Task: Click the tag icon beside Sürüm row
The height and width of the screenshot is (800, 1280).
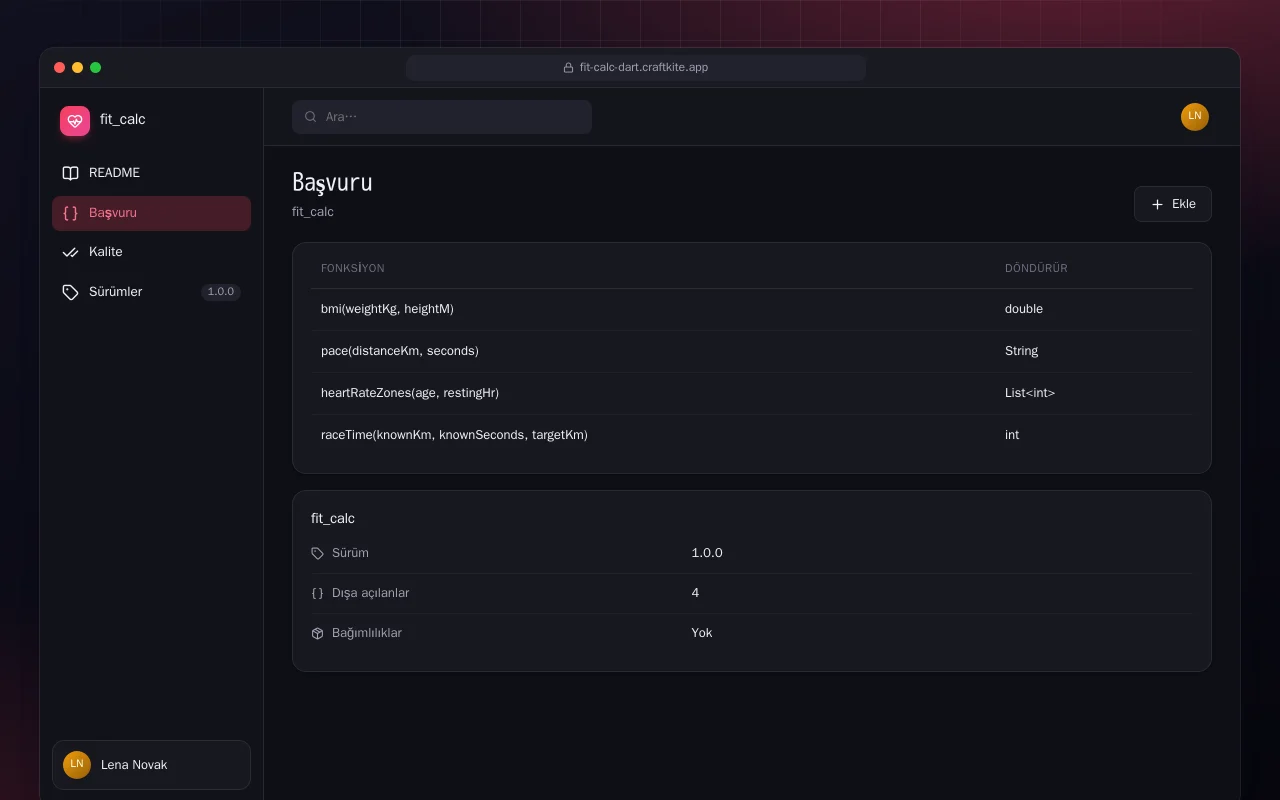Action: pyautogui.click(x=318, y=553)
